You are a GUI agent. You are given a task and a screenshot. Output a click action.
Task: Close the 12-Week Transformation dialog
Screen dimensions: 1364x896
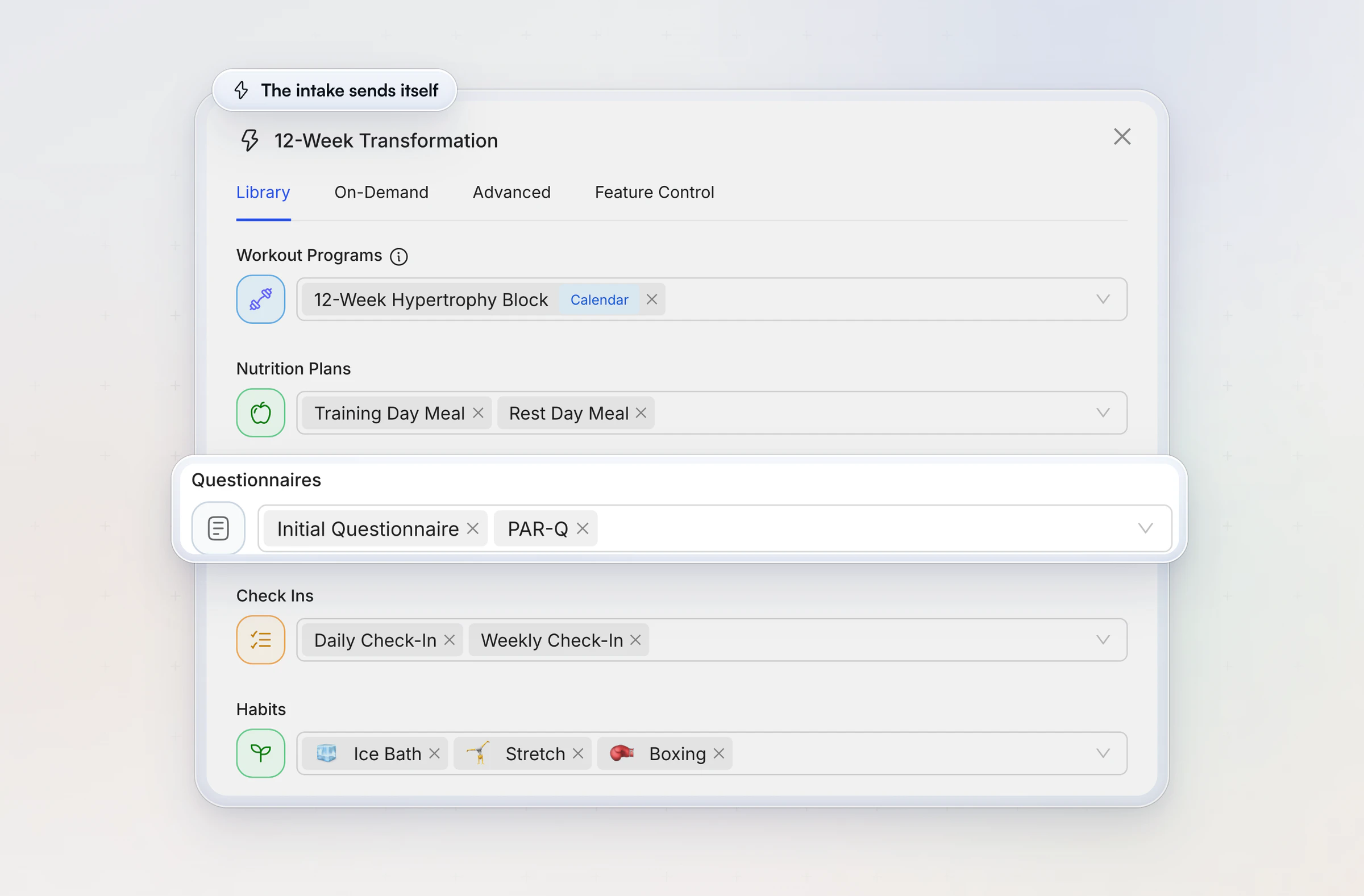1121,136
